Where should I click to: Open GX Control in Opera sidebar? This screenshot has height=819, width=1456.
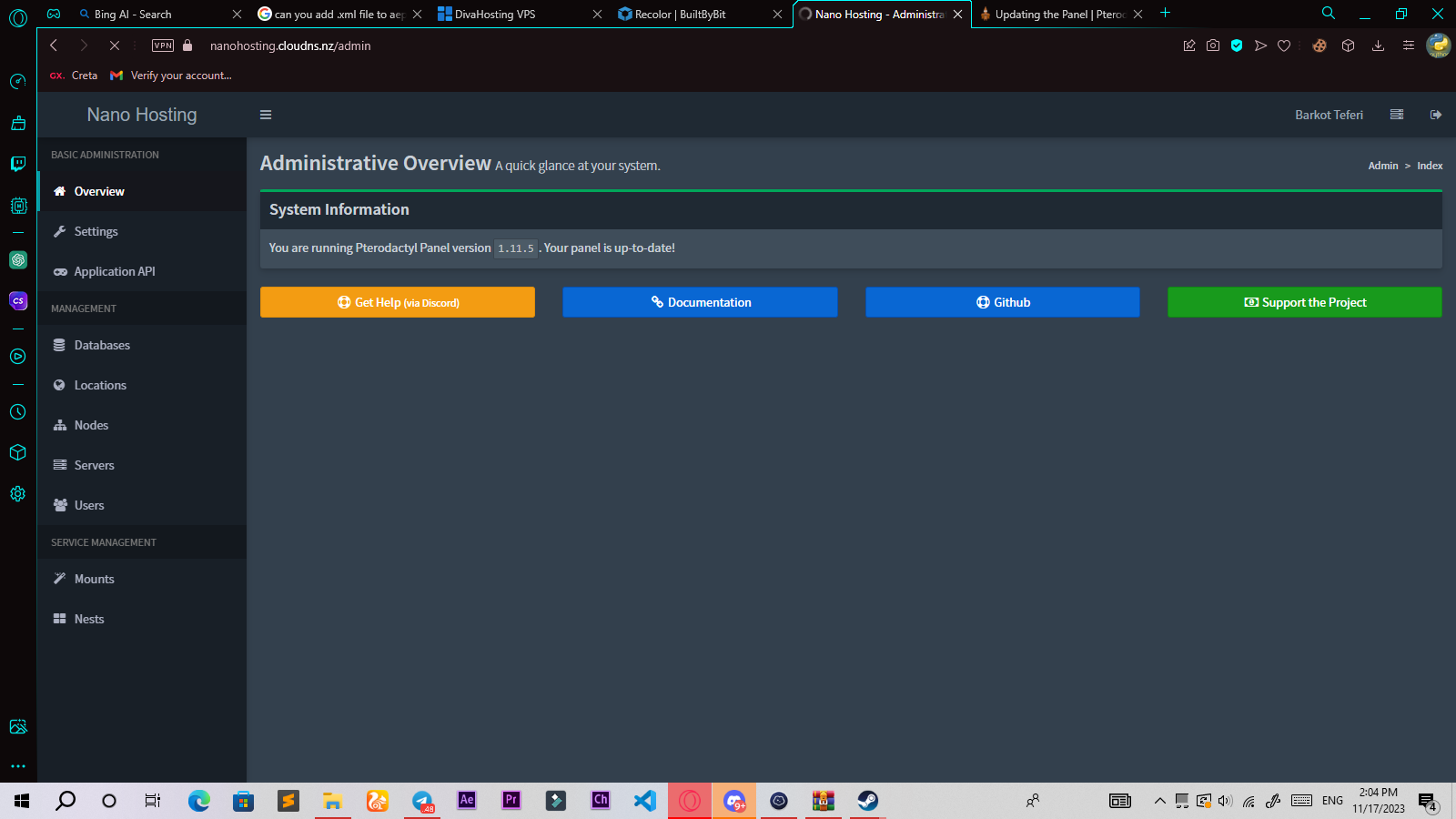pyautogui.click(x=18, y=82)
